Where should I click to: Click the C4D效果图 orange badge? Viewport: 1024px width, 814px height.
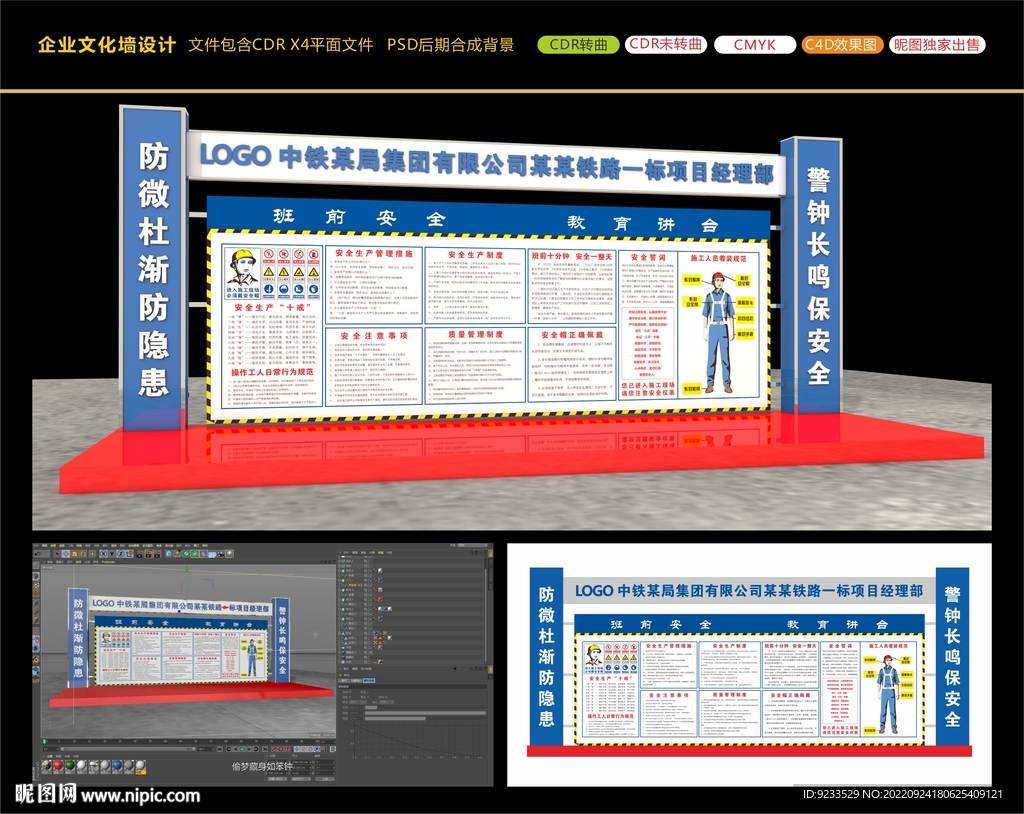[x=842, y=45]
